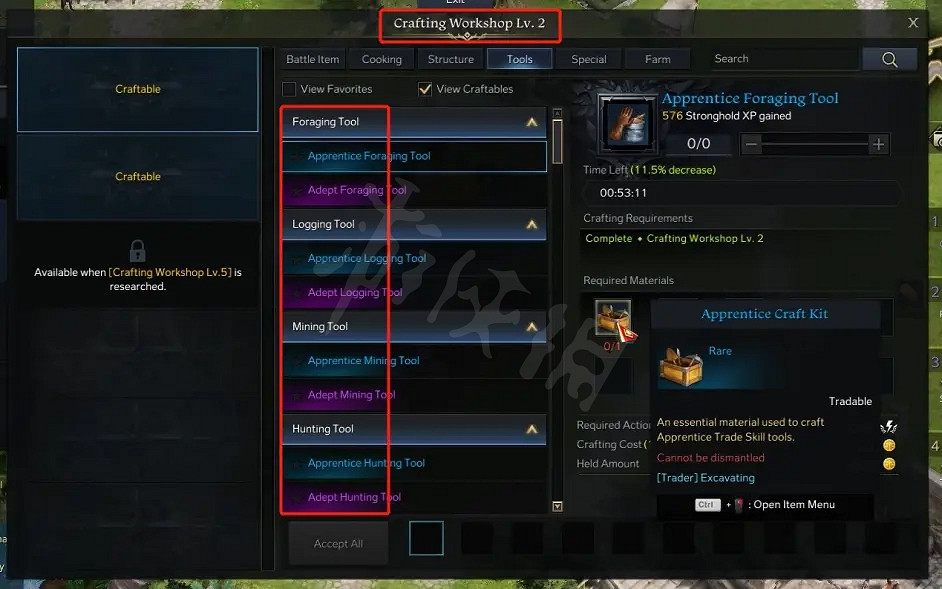Click the magnifying glass search icon
Image resolution: width=942 pixels, height=589 pixels.
click(889, 59)
